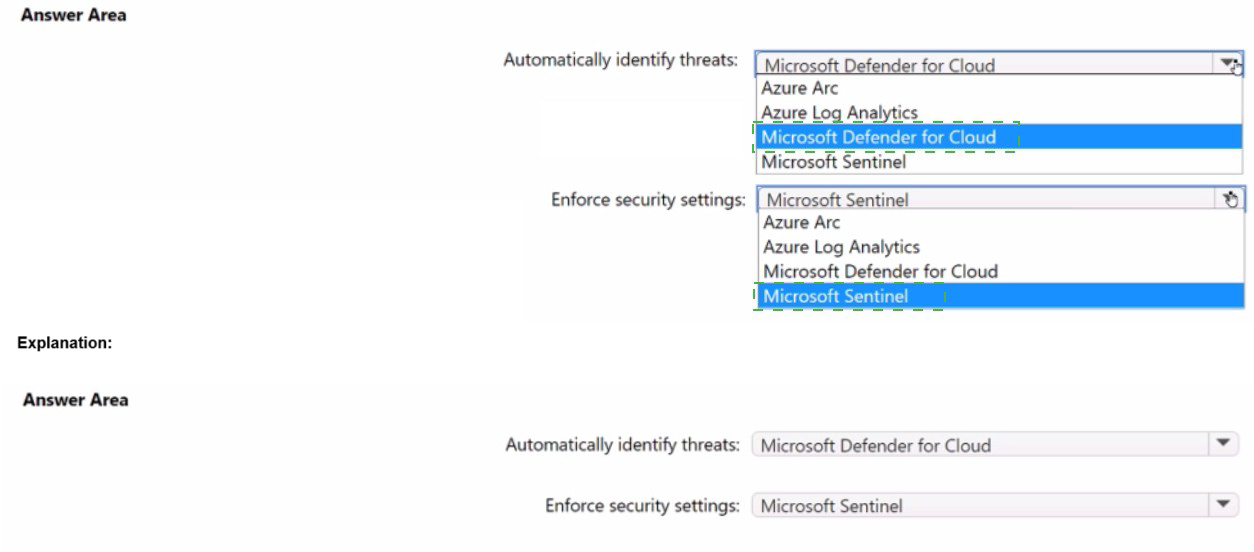This screenshot has width=1254, height=552.
Task: Select Microsoft Defender for Cloud in enforce security list
Action: click(880, 272)
